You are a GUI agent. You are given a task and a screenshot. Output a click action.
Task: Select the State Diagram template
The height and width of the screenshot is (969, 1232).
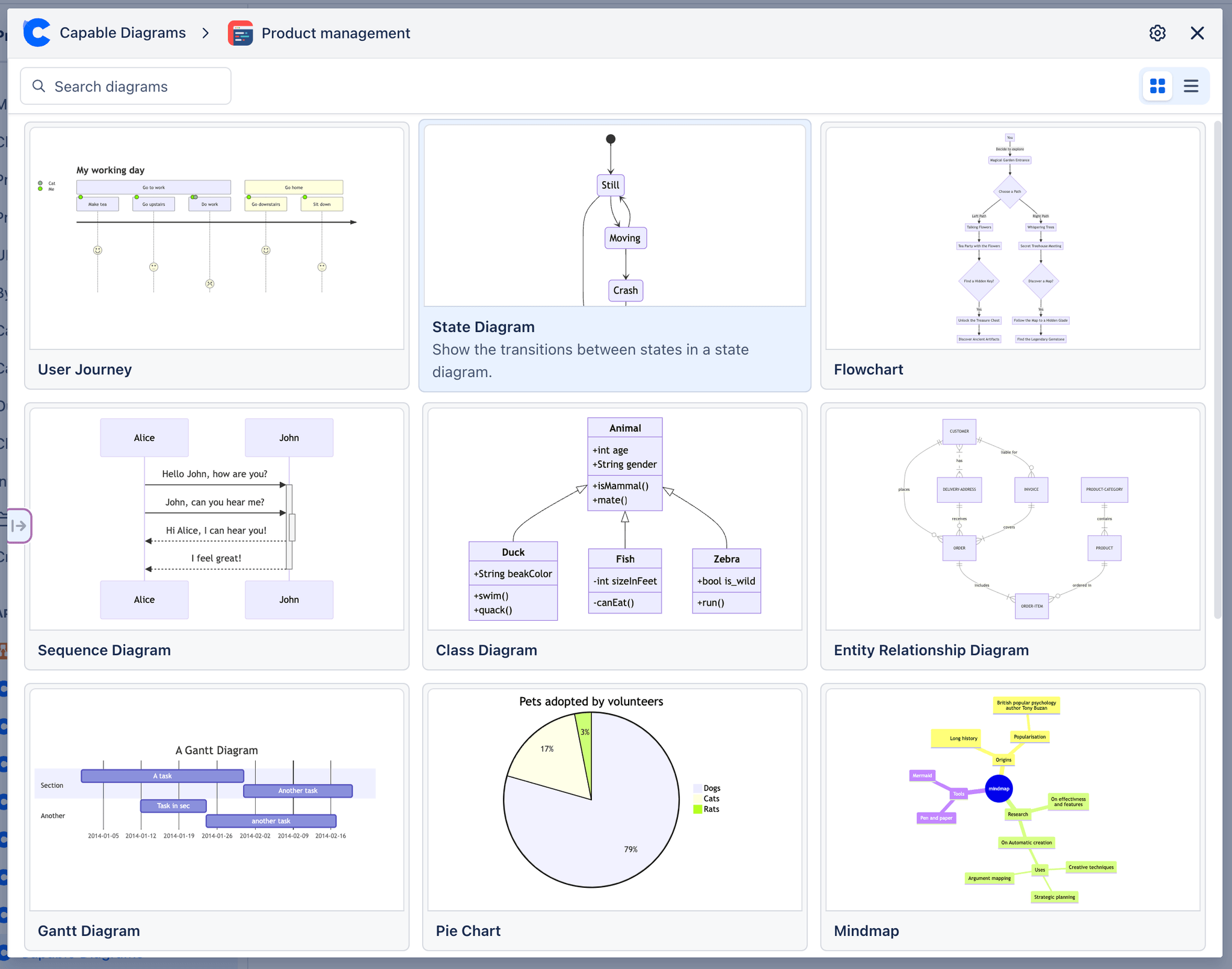614,256
